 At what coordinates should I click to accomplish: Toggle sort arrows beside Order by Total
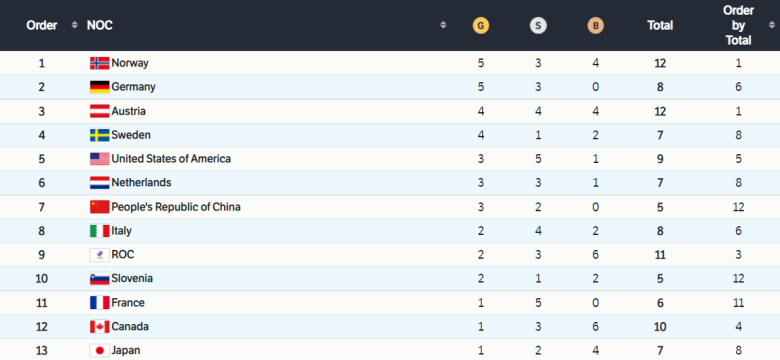click(770, 25)
